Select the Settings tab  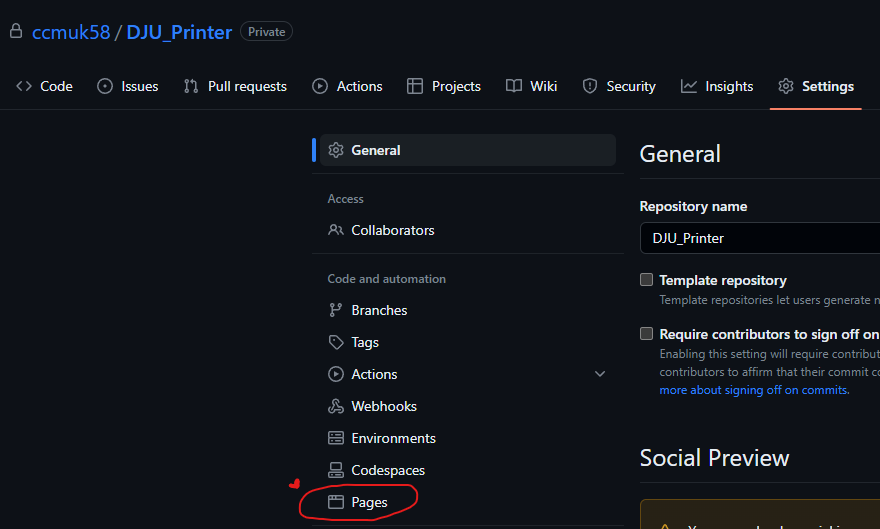click(x=815, y=86)
